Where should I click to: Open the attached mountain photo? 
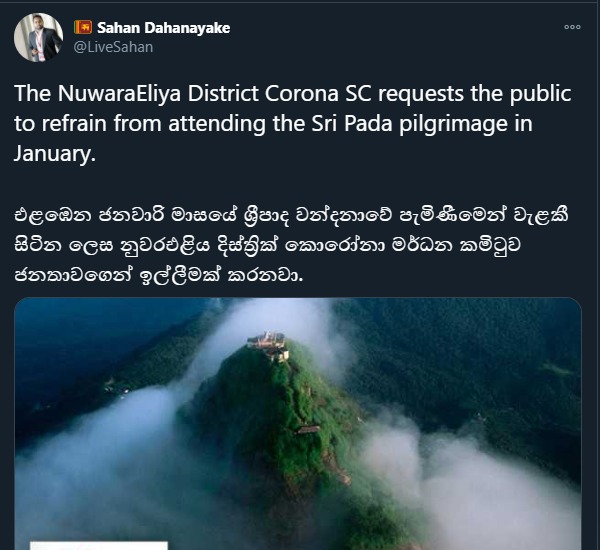coord(298,424)
